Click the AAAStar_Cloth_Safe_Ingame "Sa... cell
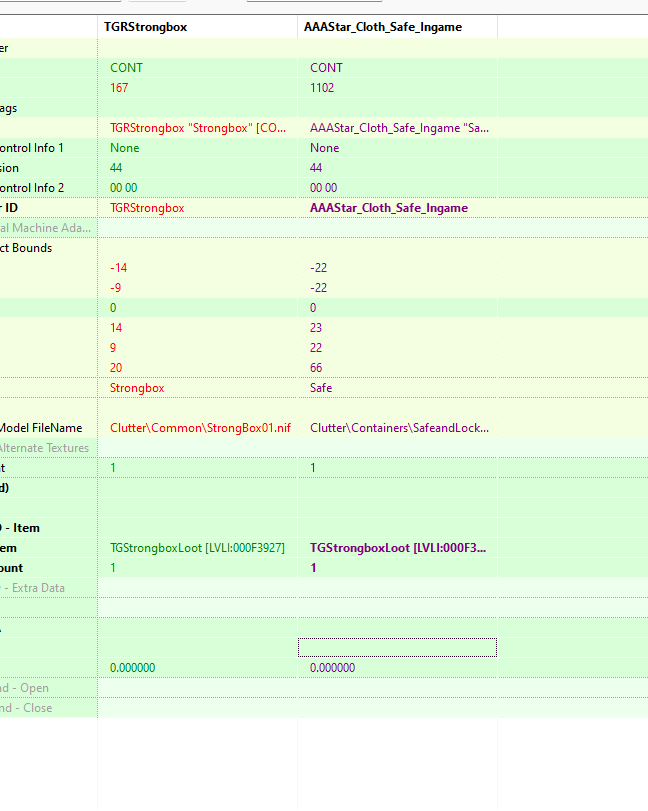648x811 pixels. coord(399,128)
